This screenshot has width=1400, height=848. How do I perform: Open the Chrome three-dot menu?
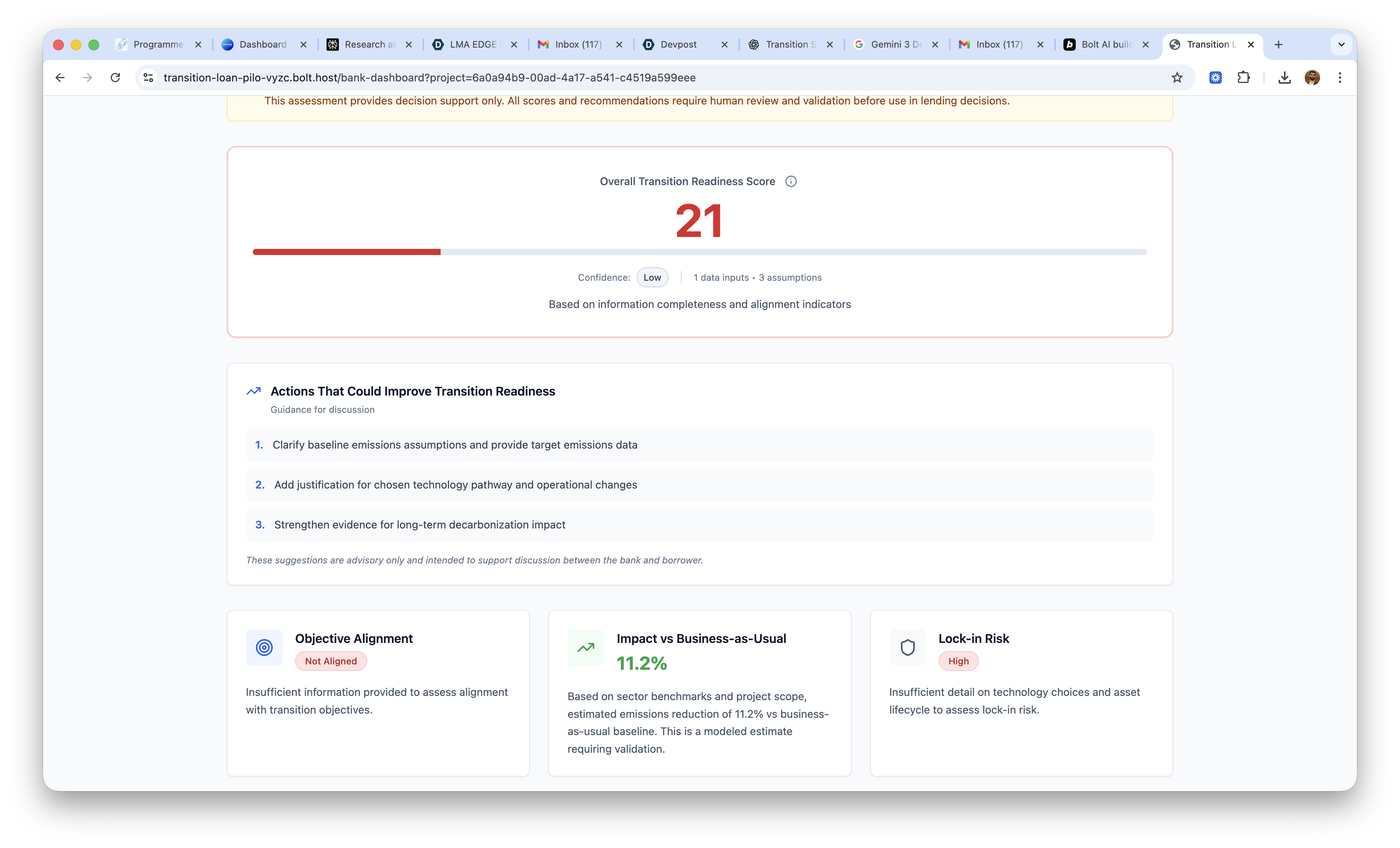pyautogui.click(x=1340, y=78)
